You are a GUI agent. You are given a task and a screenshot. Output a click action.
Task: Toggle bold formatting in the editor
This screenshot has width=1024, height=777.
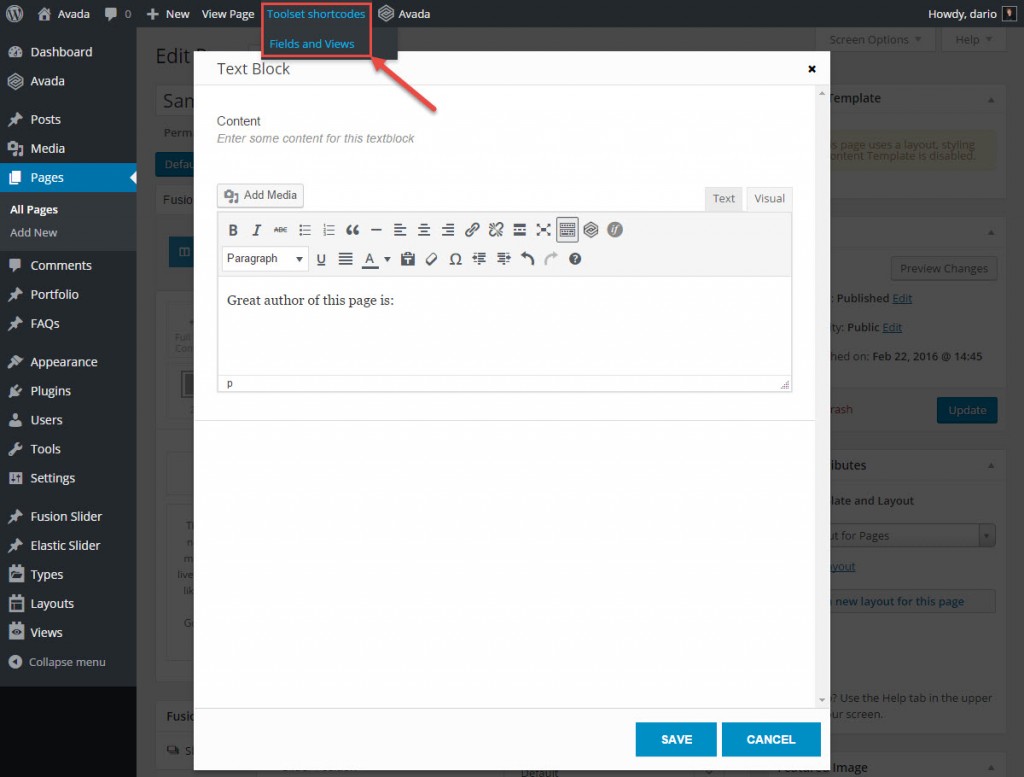point(233,229)
